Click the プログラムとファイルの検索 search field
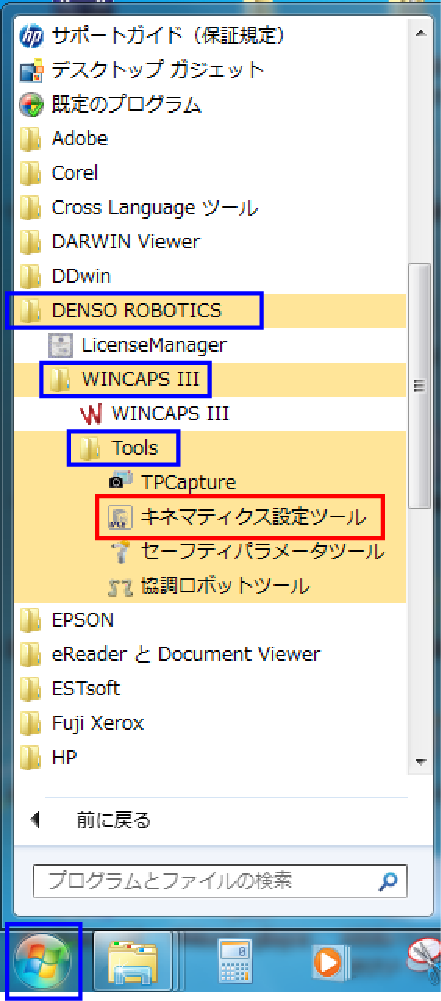 tap(220, 882)
